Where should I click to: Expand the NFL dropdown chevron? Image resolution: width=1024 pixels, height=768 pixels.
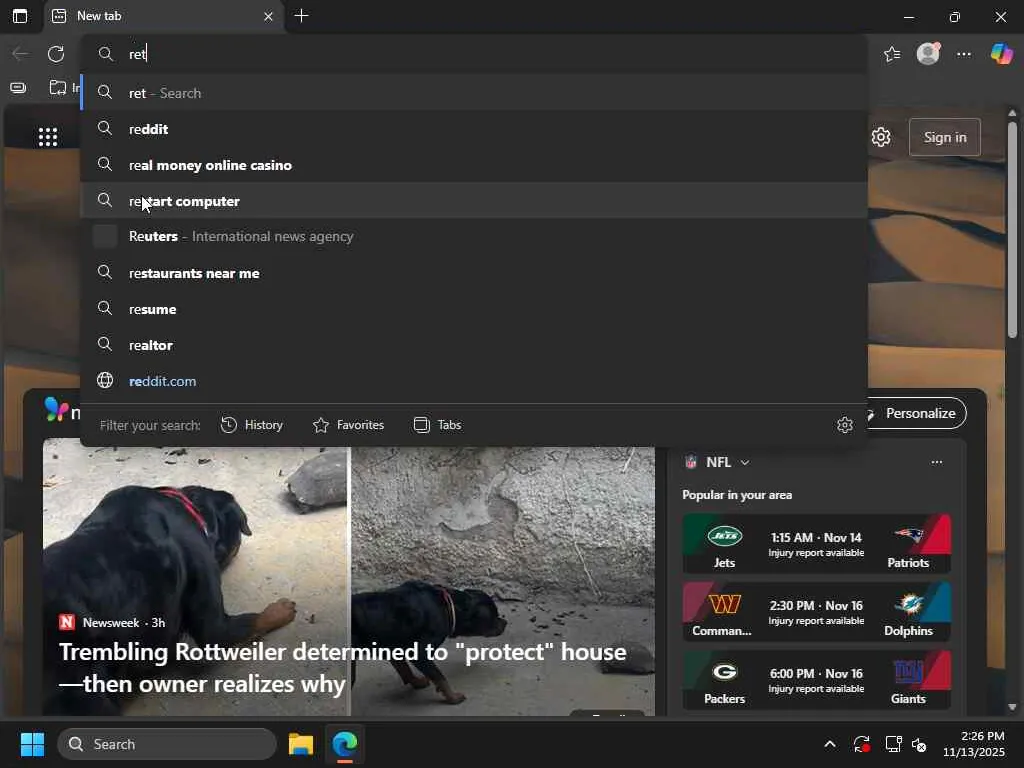point(745,462)
